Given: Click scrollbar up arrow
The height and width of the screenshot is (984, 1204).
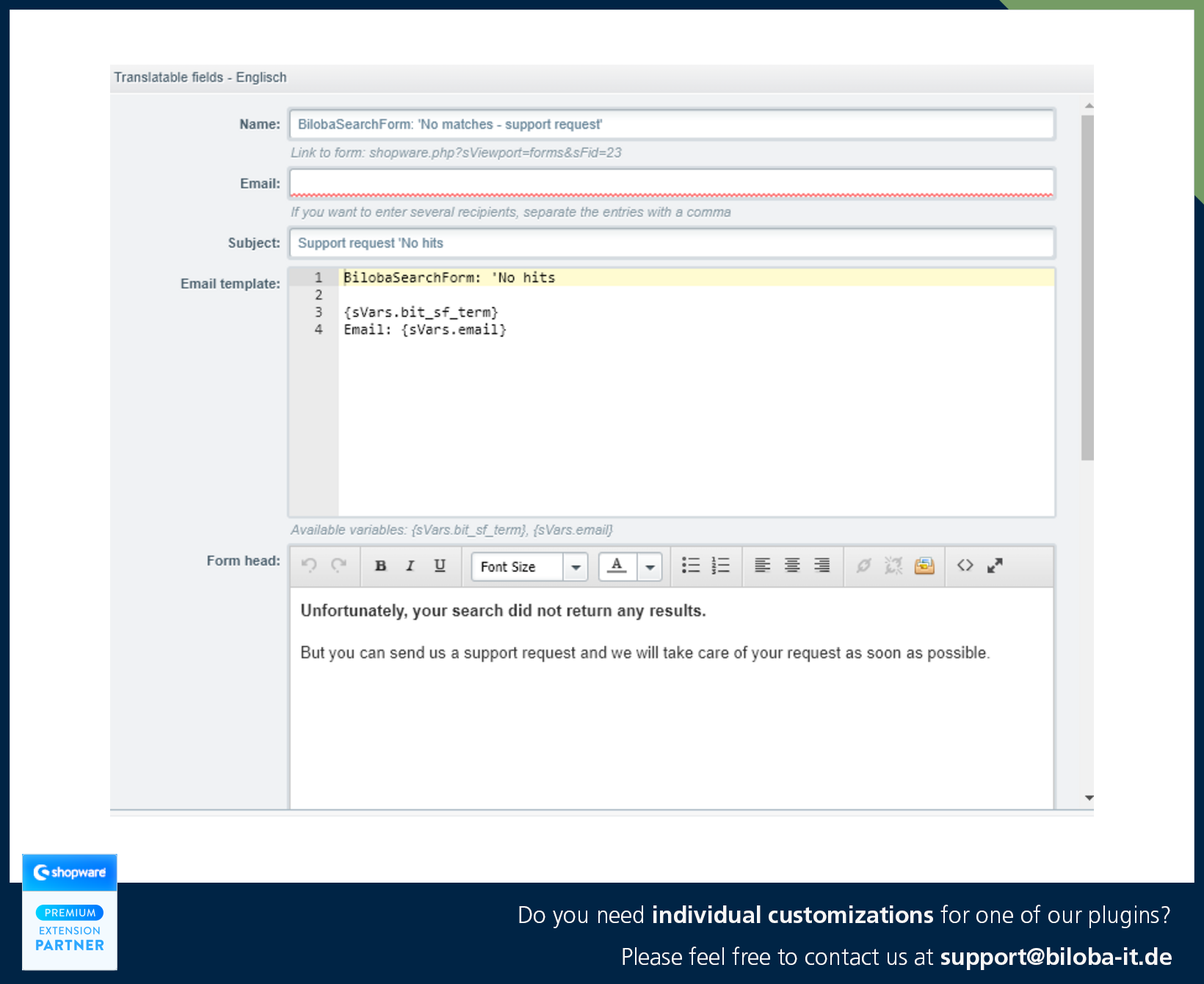Looking at the screenshot, I should (1089, 106).
